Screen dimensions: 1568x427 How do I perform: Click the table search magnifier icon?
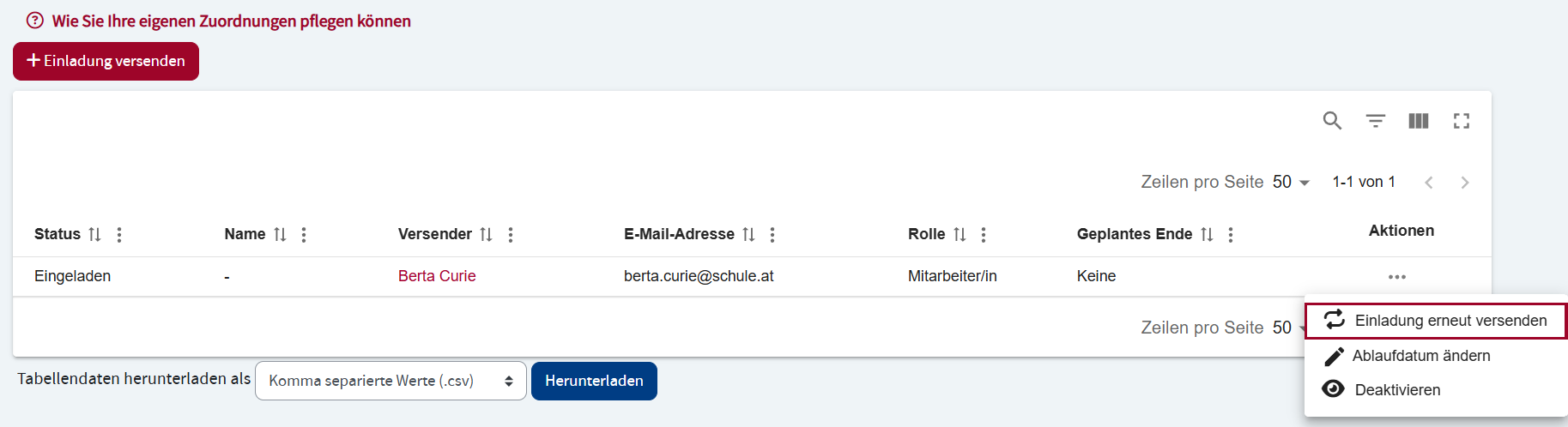1332,121
